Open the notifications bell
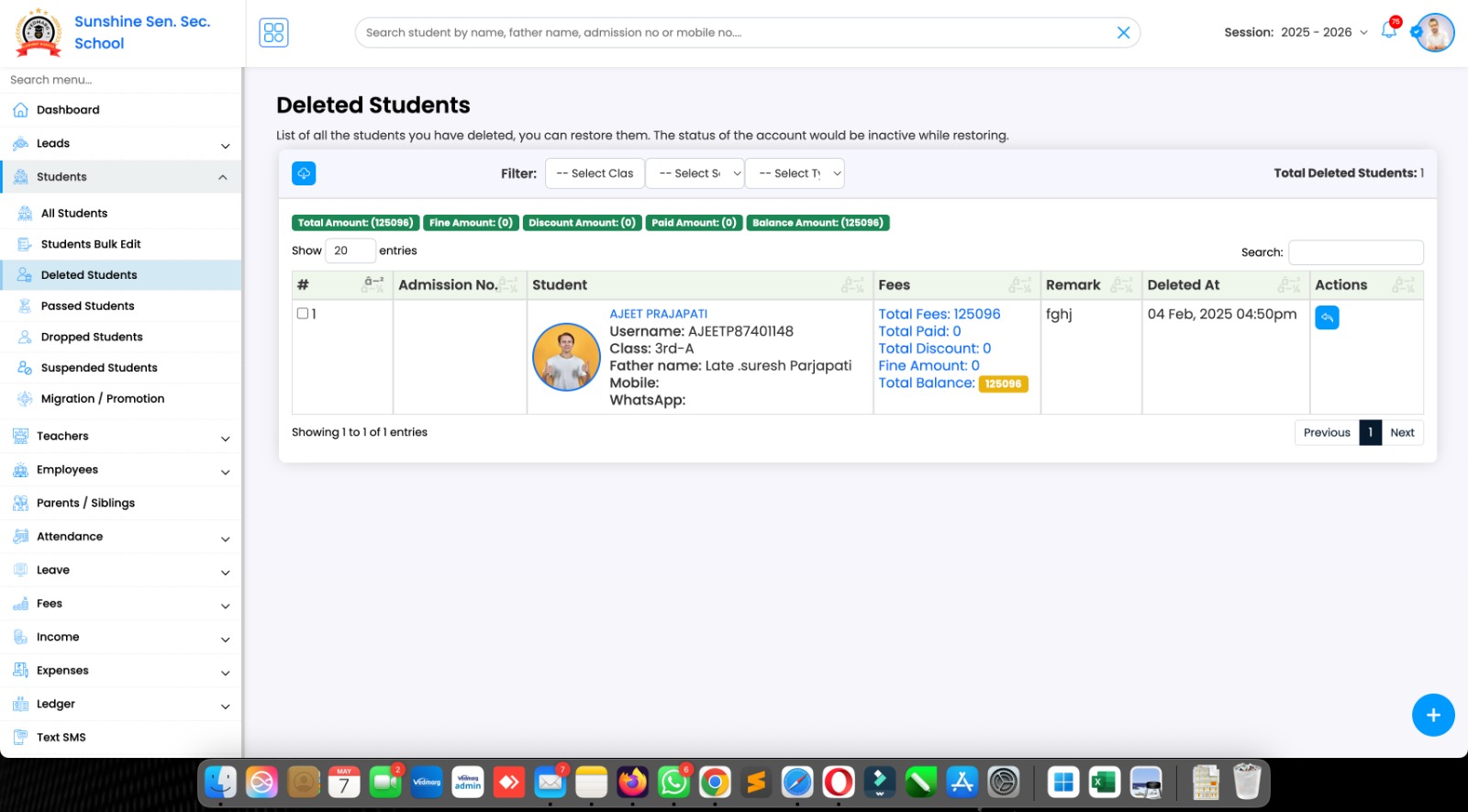The height and width of the screenshot is (812, 1468). point(1389,30)
